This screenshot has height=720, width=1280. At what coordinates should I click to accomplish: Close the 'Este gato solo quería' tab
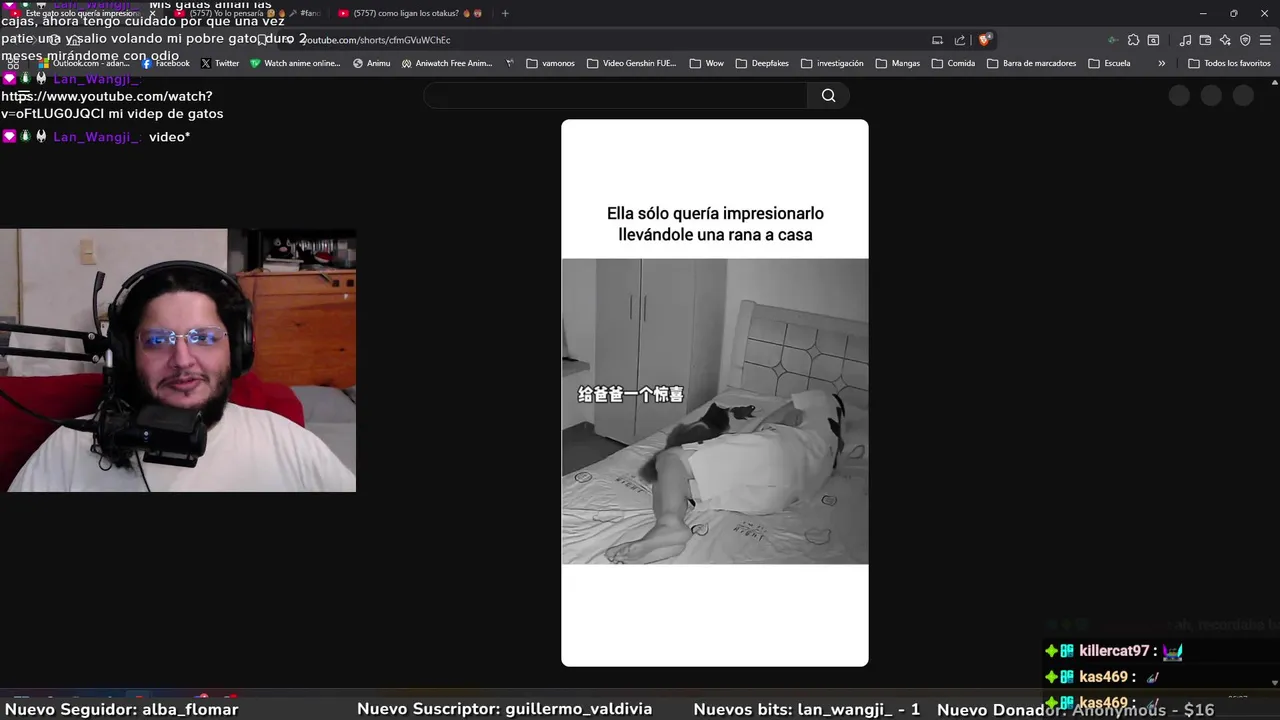click(152, 13)
